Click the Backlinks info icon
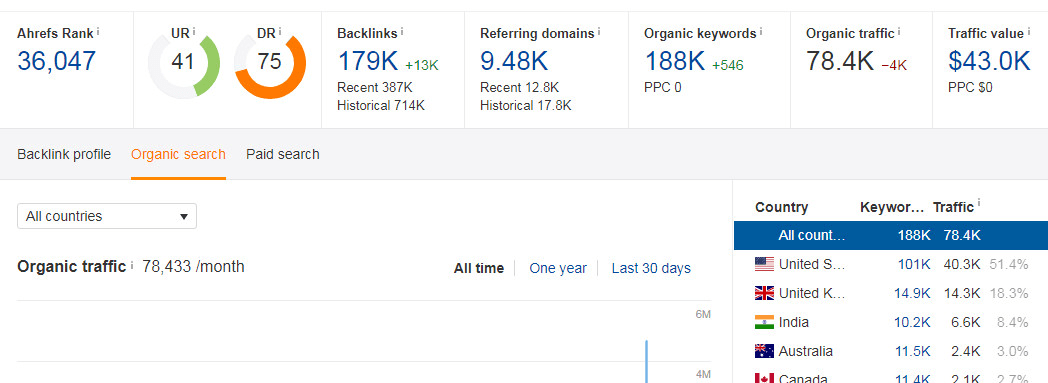The width and height of the screenshot is (1048, 383). coord(402,31)
